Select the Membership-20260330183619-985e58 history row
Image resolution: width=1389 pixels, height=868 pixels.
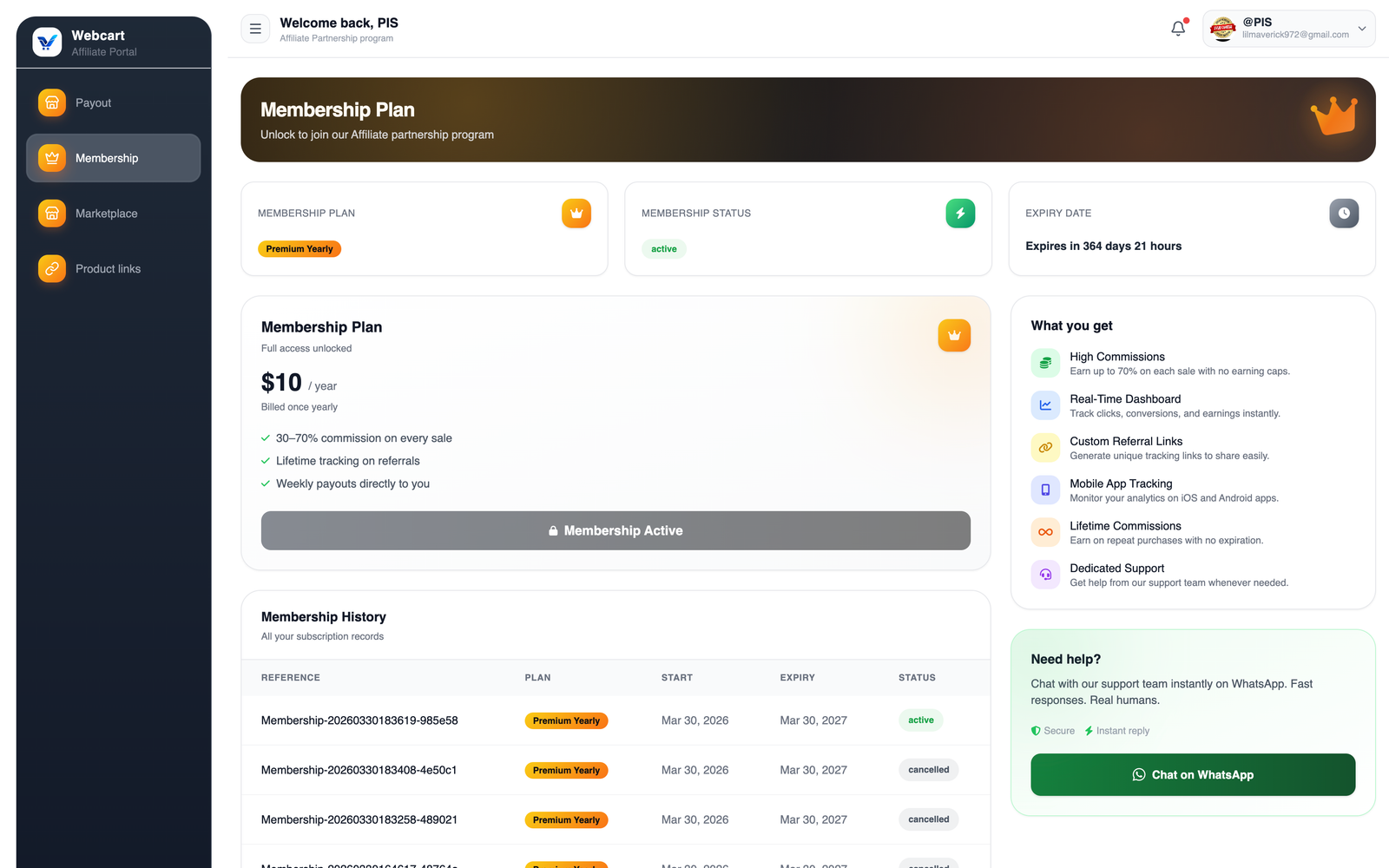[359, 720]
